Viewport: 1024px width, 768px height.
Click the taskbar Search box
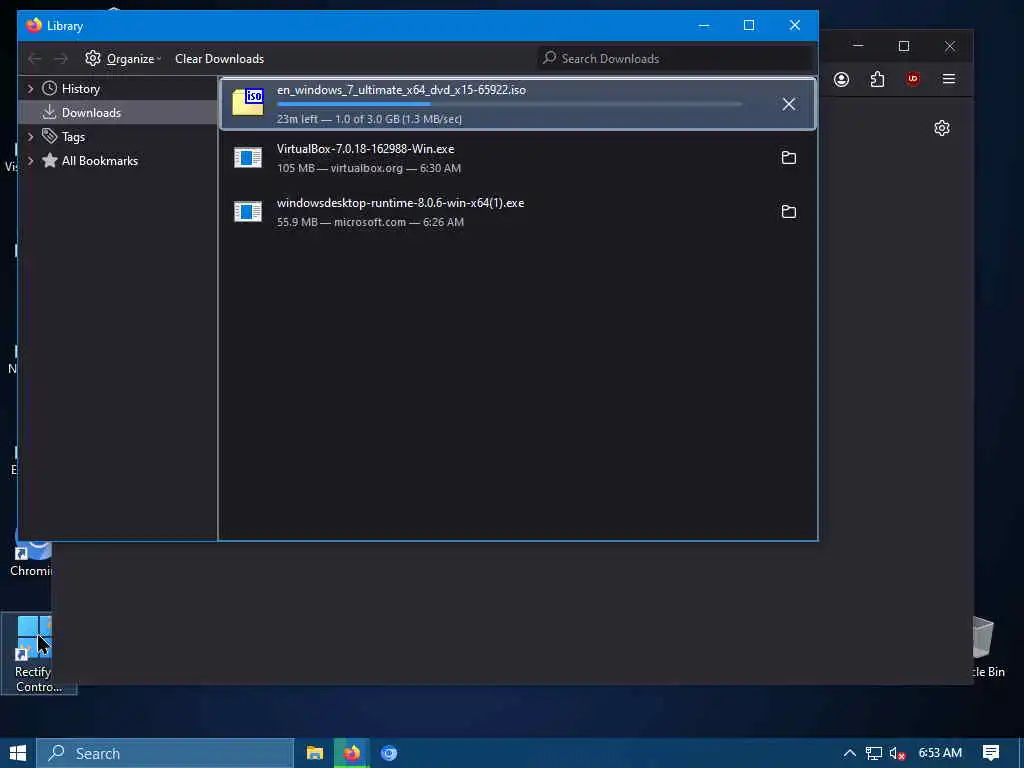tap(165, 753)
